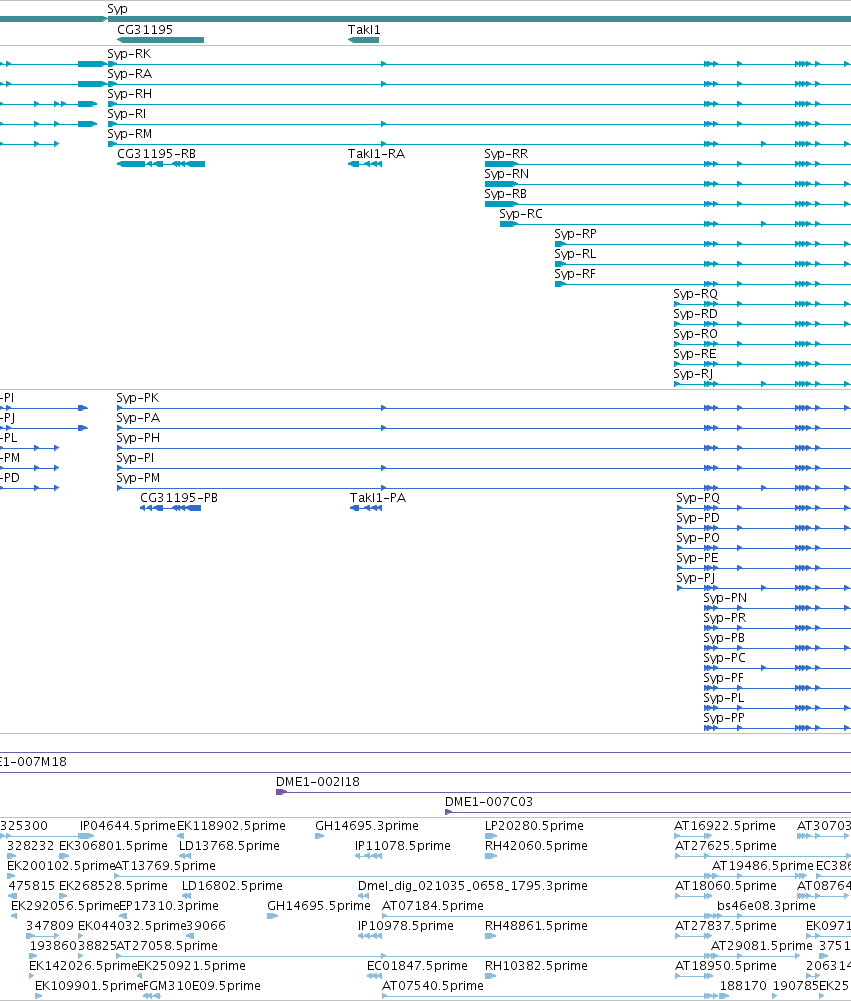The image size is (851, 1001).
Task: Select the LP20280.5prime EST label
Action: (x=534, y=826)
